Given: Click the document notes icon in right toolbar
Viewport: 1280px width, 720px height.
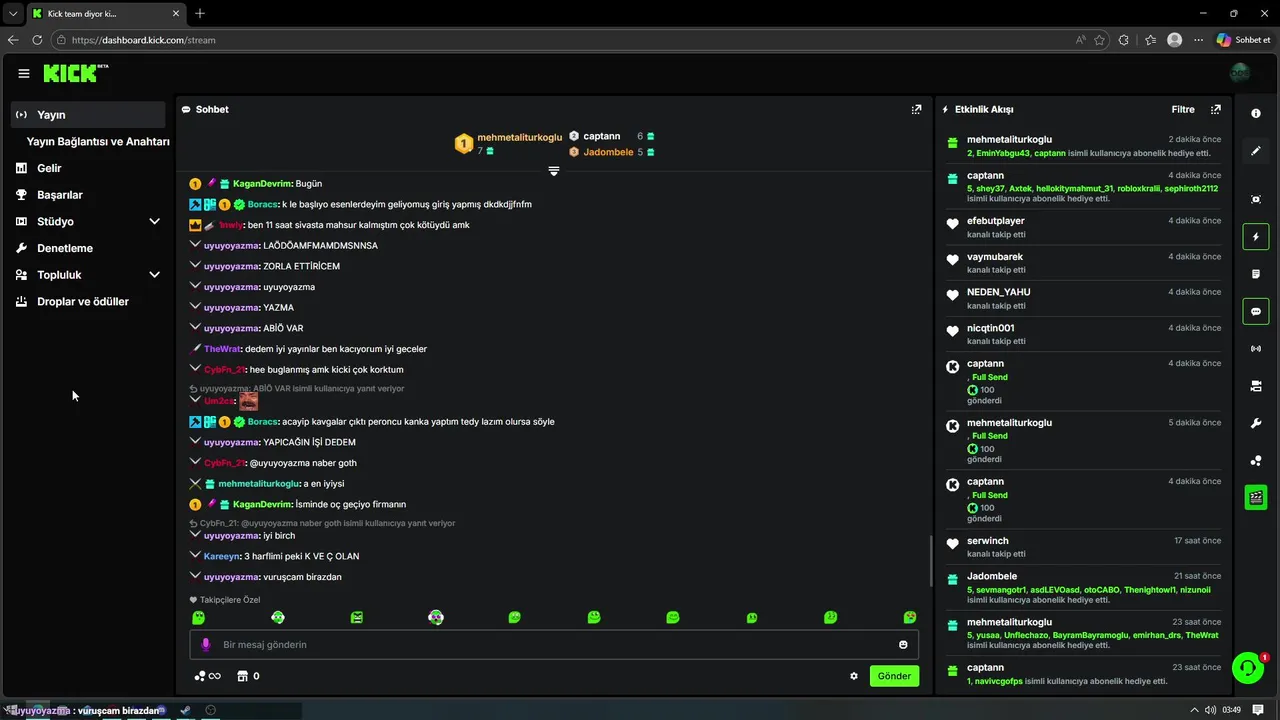Looking at the screenshot, I should coord(1256,274).
